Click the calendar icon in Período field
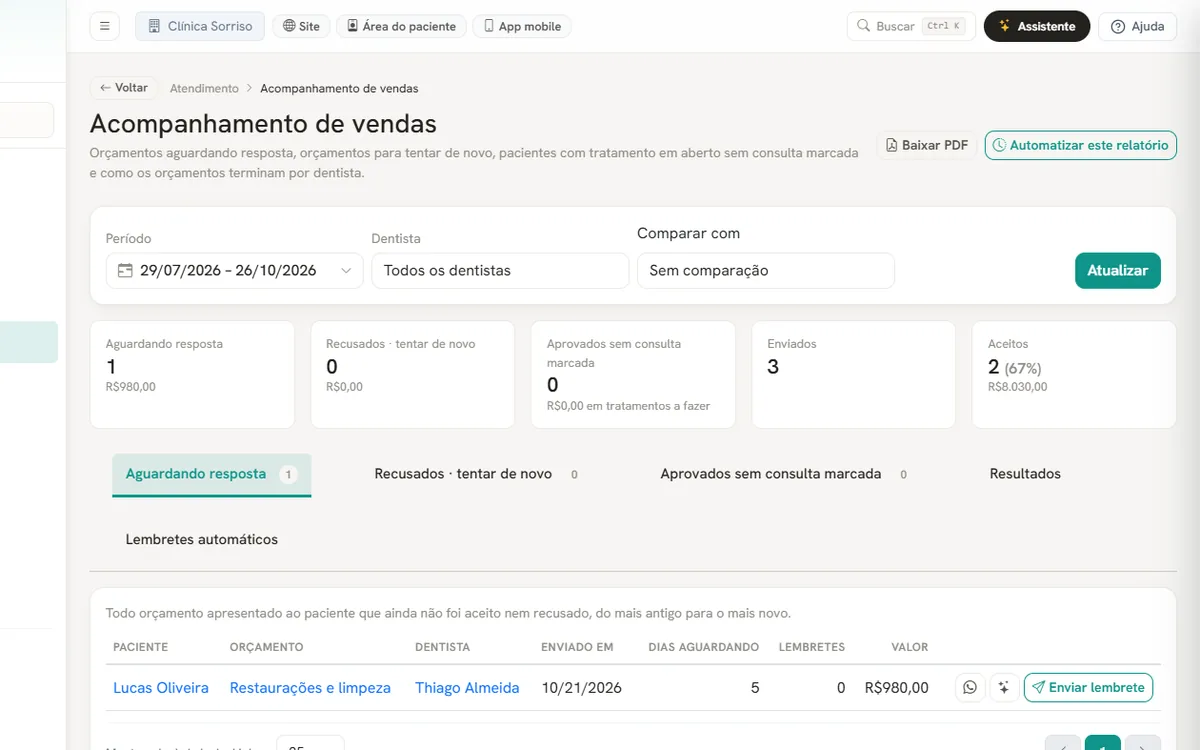Image resolution: width=1200 pixels, height=750 pixels. (x=125, y=270)
